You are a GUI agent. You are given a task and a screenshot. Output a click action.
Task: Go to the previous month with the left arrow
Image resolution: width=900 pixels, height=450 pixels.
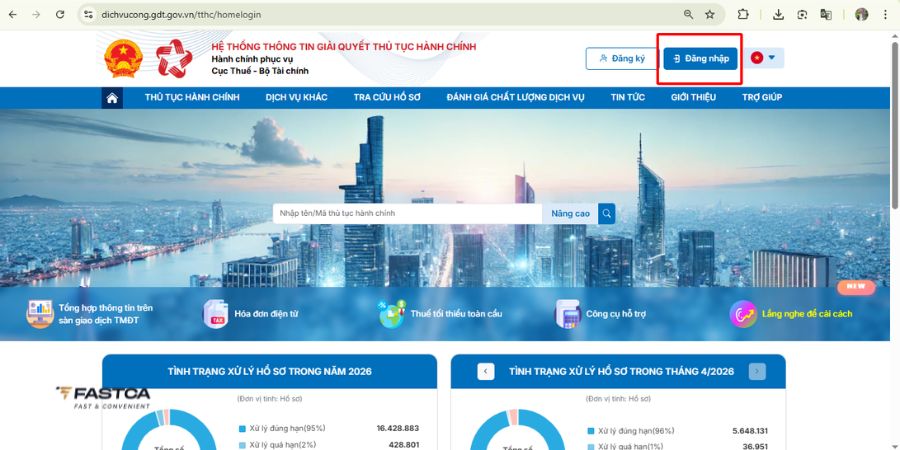[x=486, y=371]
